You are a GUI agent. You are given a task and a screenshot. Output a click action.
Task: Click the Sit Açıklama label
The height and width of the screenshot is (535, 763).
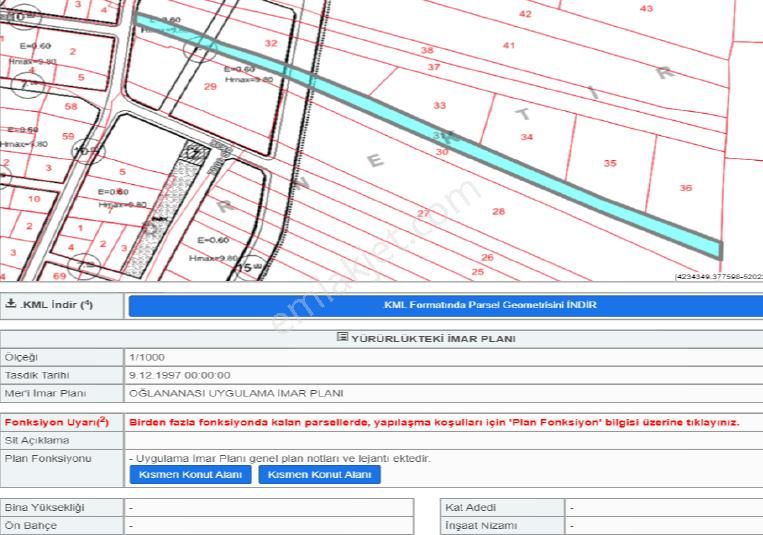(37, 441)
